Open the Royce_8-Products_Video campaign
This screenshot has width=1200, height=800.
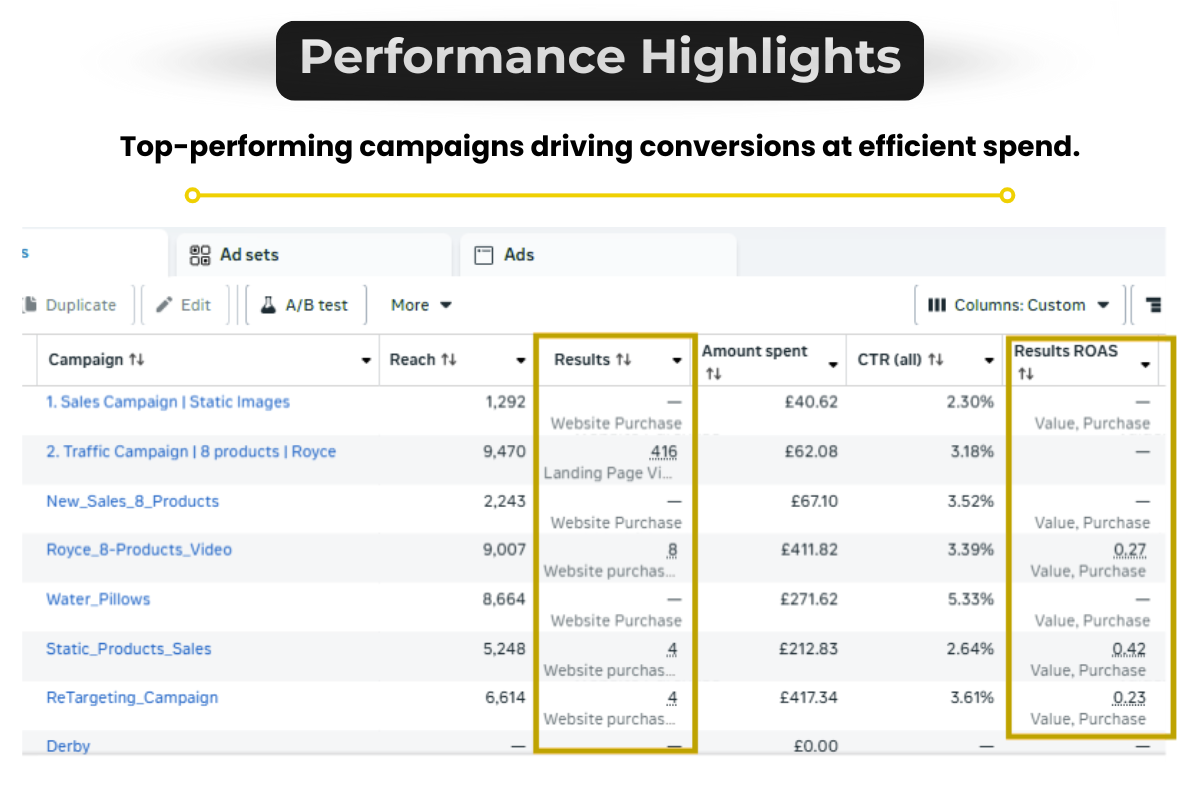click(x=139, y=550)
